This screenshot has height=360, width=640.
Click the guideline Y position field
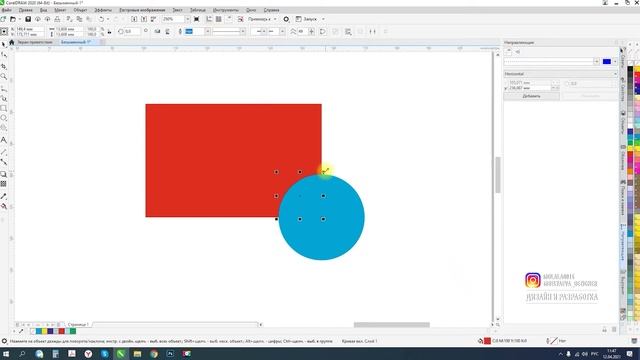[x=530, y=88]
